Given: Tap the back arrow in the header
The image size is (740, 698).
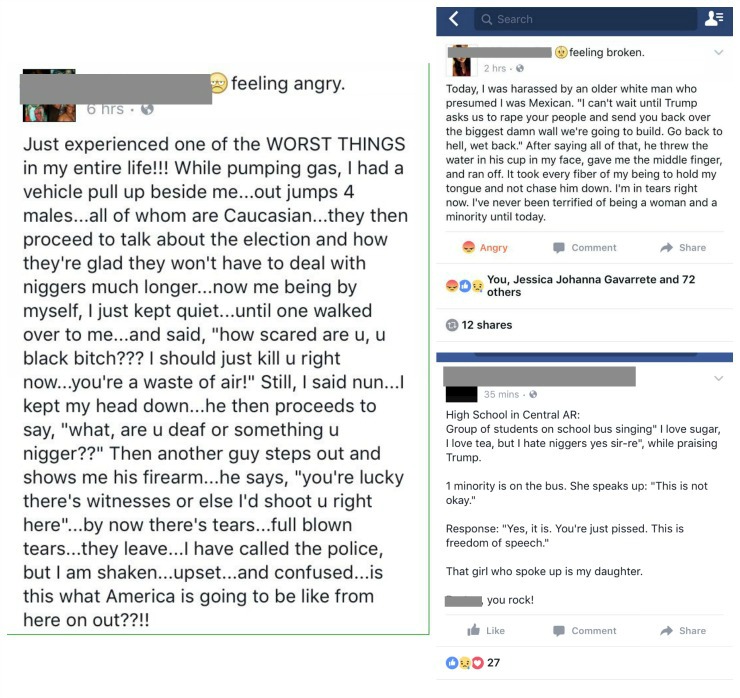Looking at the screenshot, I should [453, 19].
